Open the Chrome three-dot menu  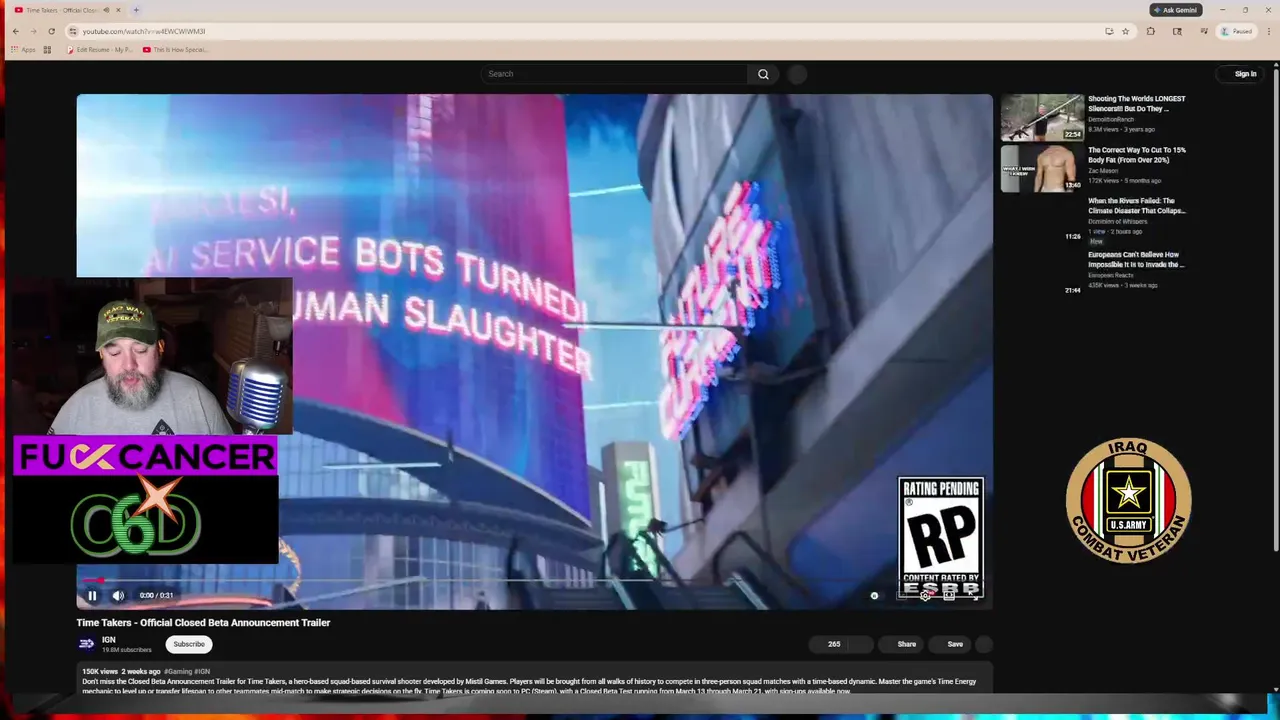1268,31
